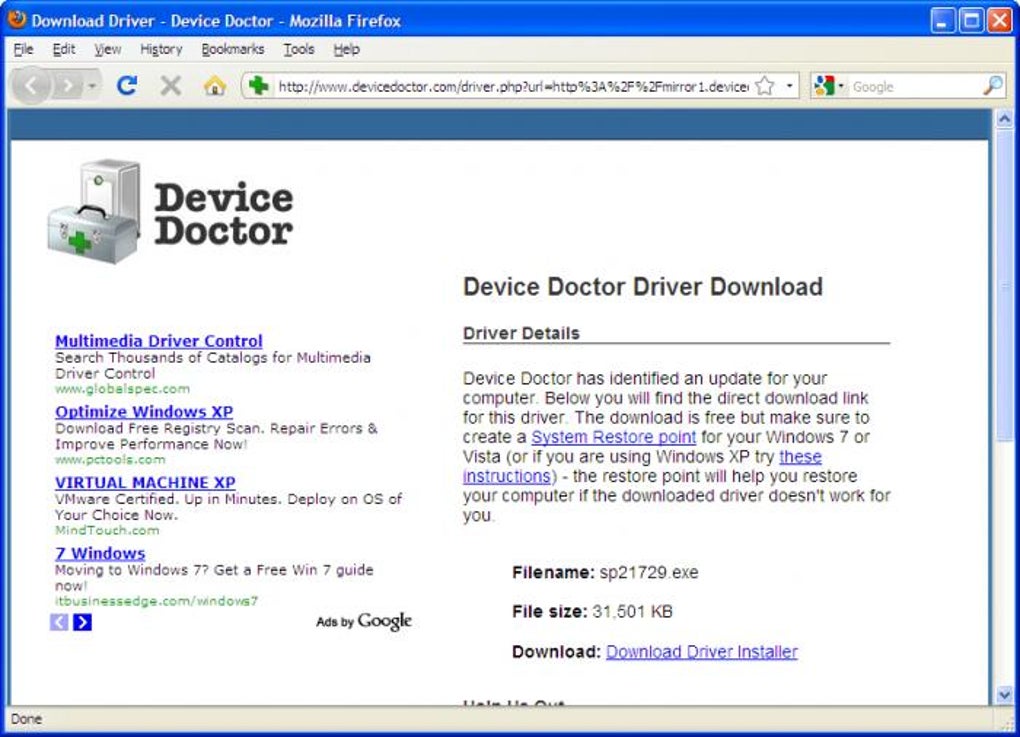This screenshot has width=1020, height=737.
Task: Click the Done status bar text
Action: pos(26,719)
